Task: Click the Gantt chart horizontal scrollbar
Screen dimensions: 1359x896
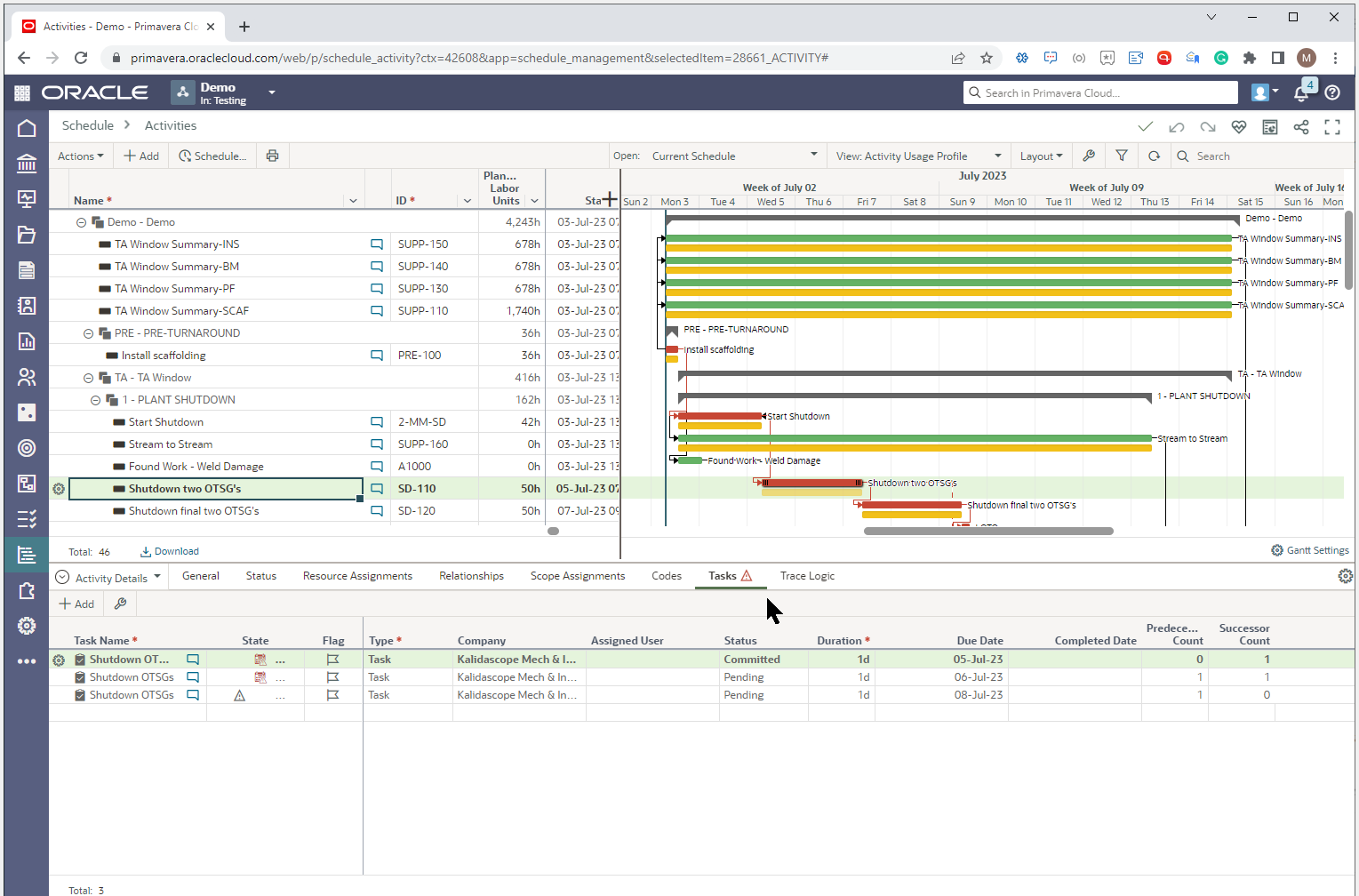Action: pyautogui.click(x=988, y=532)
